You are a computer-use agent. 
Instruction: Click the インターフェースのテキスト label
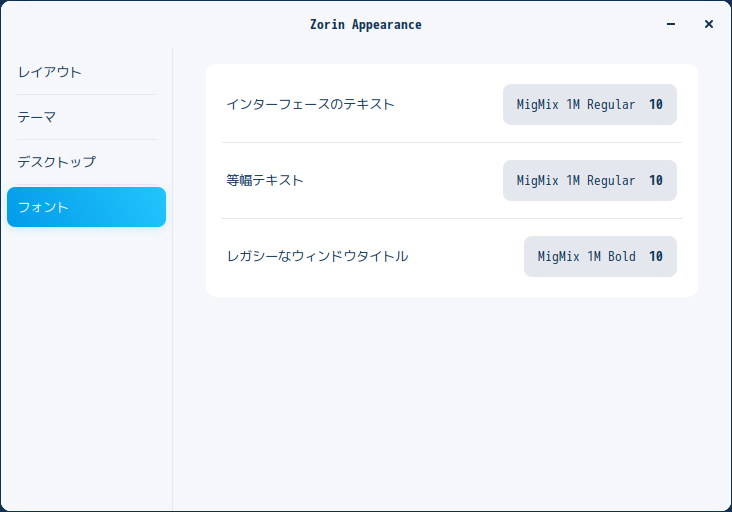point(310,104)
